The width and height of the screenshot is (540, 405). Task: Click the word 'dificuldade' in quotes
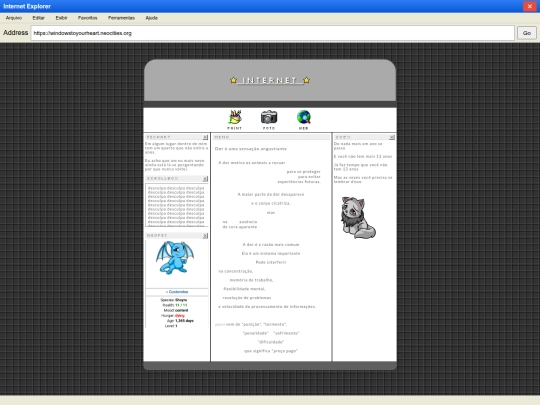(x=271, y=342)
